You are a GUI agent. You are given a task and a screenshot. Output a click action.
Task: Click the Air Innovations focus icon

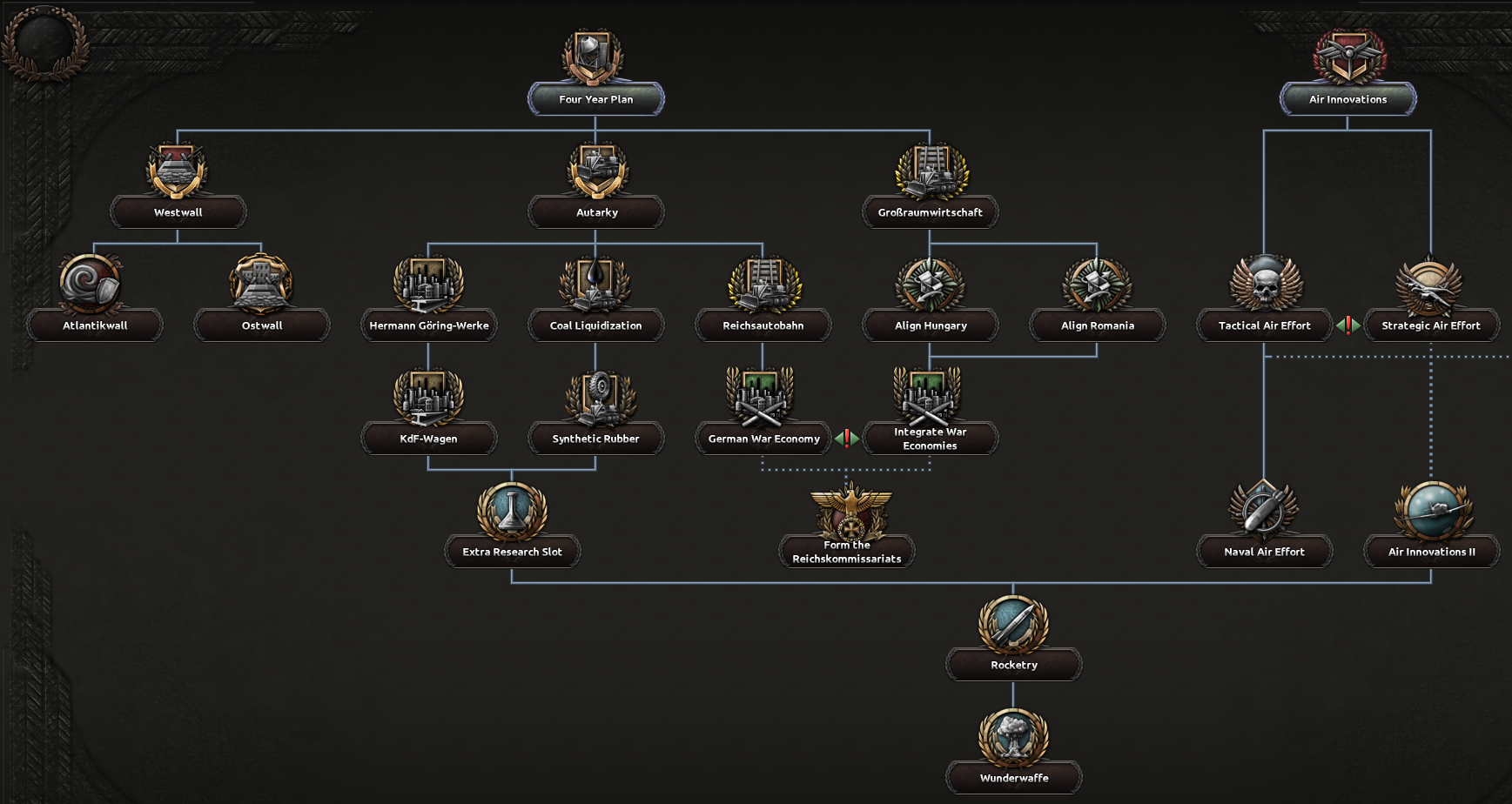(x=1348, y=57)
